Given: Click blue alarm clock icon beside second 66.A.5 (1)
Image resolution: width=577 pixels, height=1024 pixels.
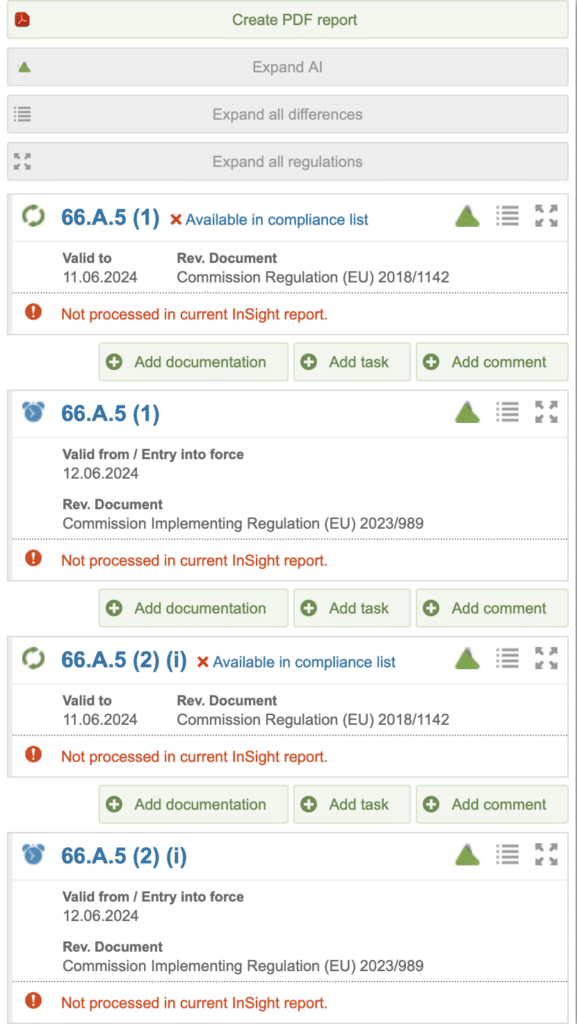Looking at the screenshot, I should tap(33, 411).
